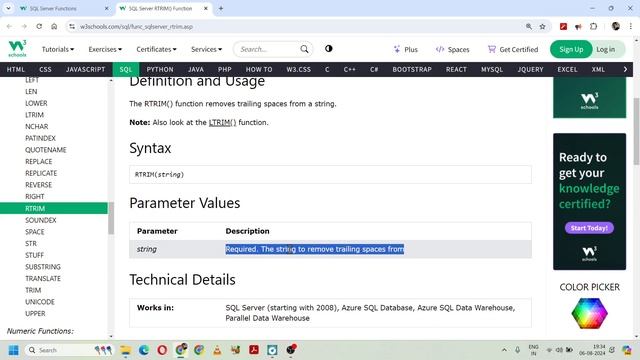The width and height of the screenshot is (640, 360).
Task: Open MYSQL in topic bar
Action: [x=492, y=69]
